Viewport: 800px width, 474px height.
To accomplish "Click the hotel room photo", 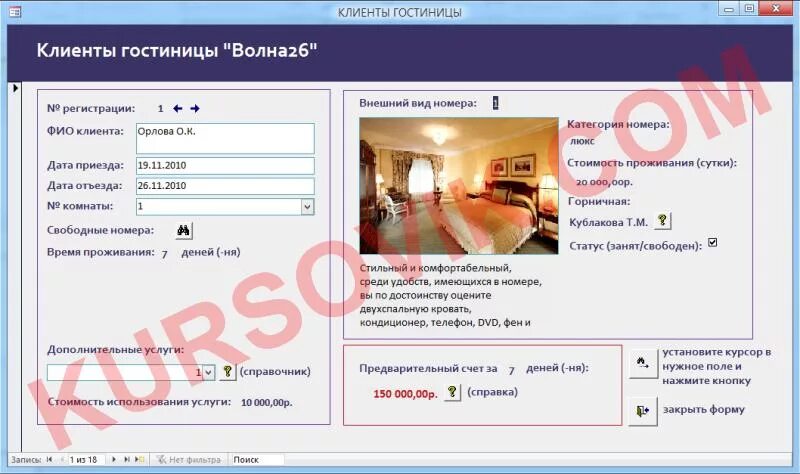I will [459, 186].
